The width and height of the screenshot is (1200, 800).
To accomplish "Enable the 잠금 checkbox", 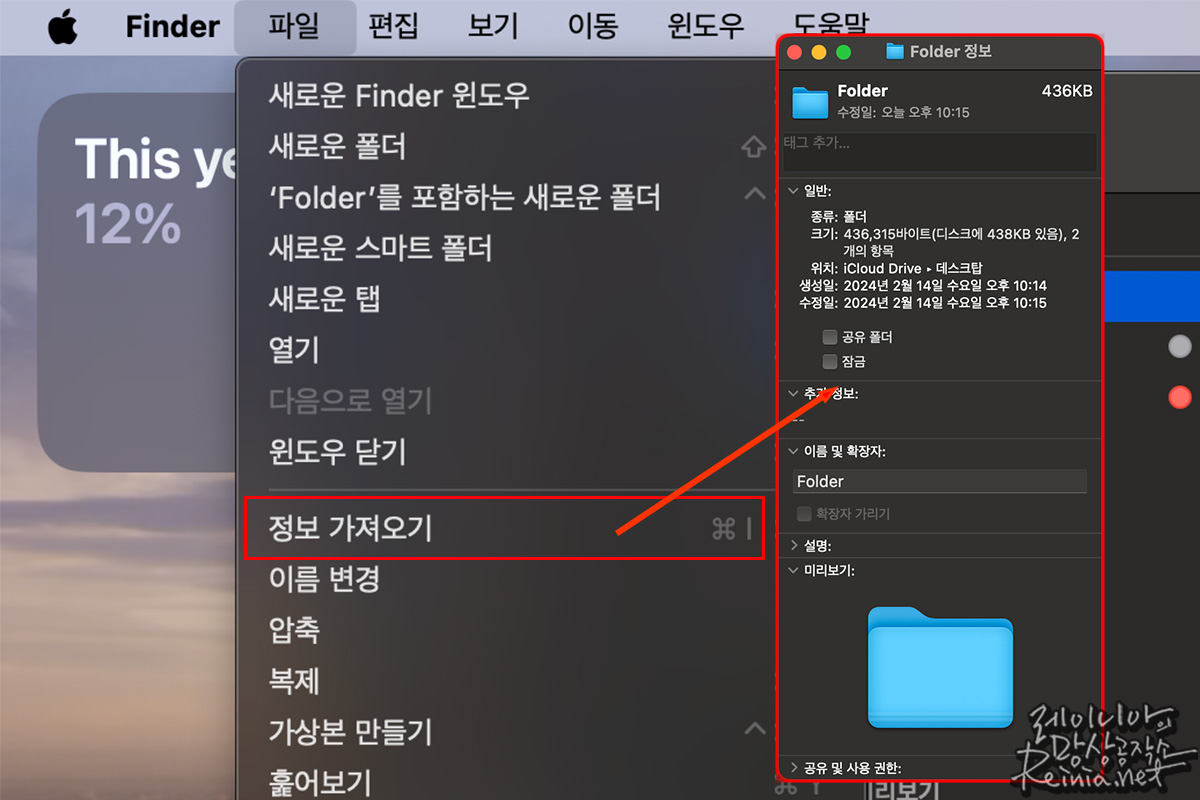I will click(829, 361).
